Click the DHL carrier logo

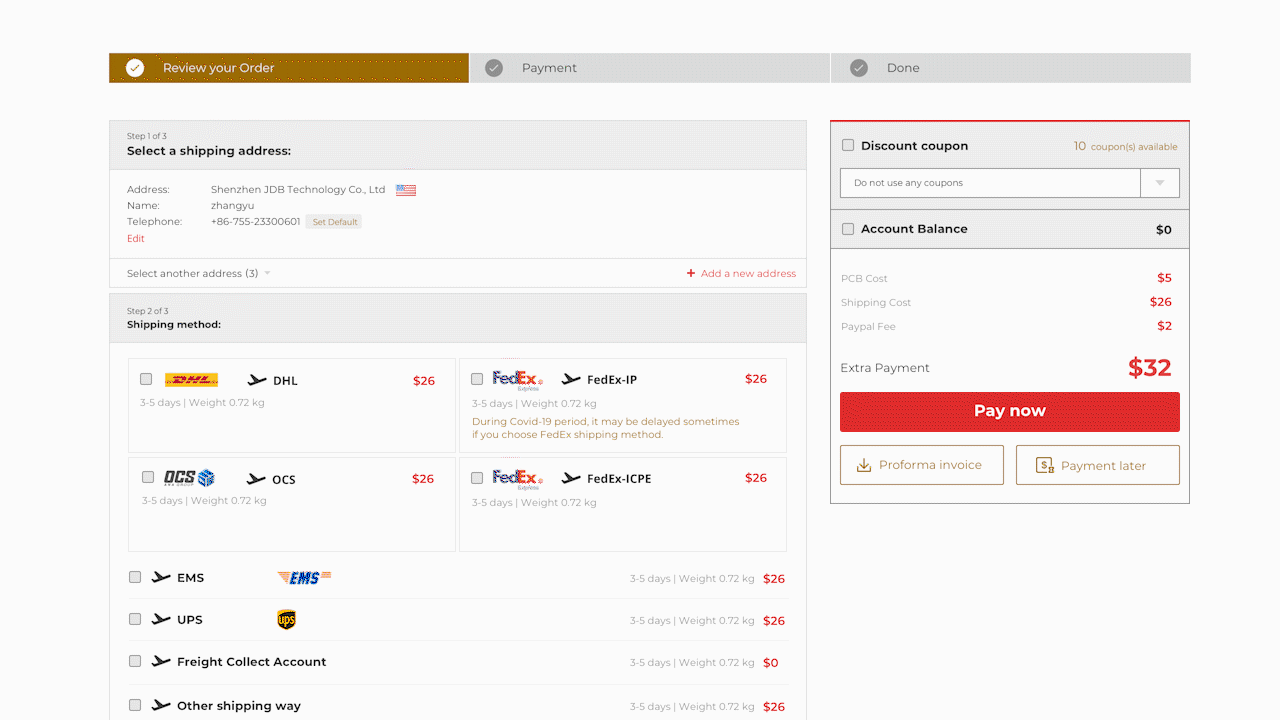[x=191, y=380]
